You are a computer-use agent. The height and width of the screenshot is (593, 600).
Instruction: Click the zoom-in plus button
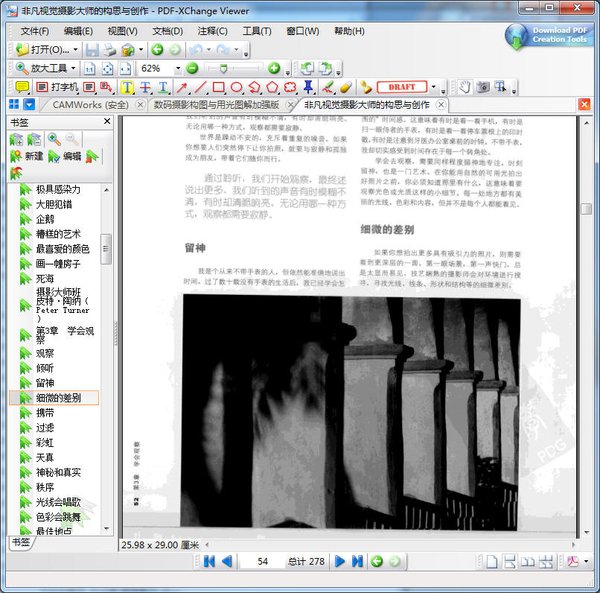274,68
